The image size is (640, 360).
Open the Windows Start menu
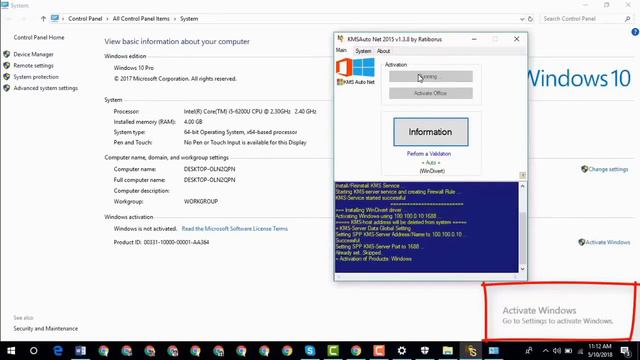pyautogui.click(x=11, y=351)
